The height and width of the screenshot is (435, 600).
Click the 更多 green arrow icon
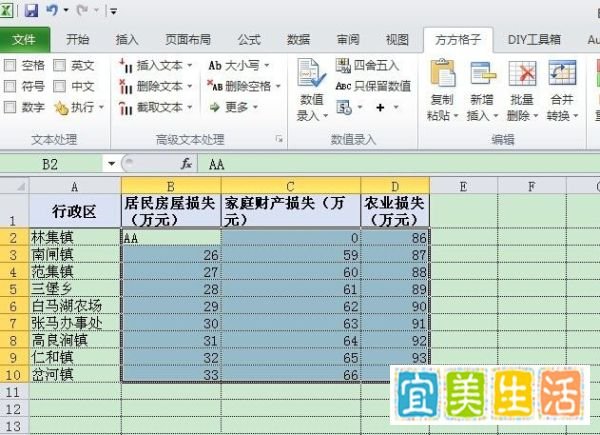(215, 107)
